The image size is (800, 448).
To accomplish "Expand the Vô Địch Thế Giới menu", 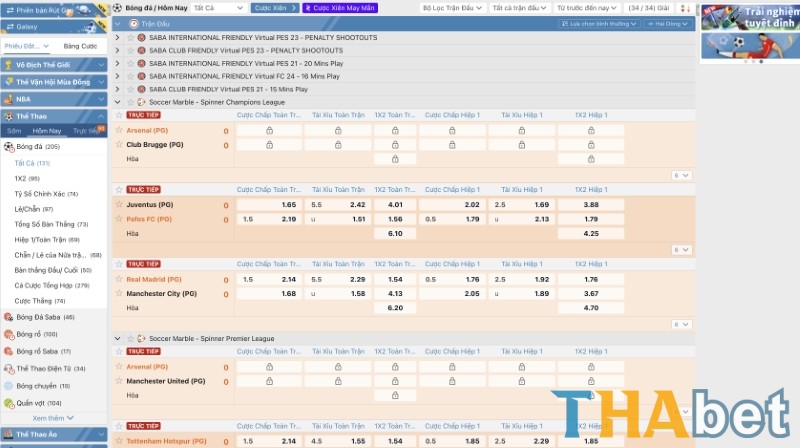I will tap(54, 65).
